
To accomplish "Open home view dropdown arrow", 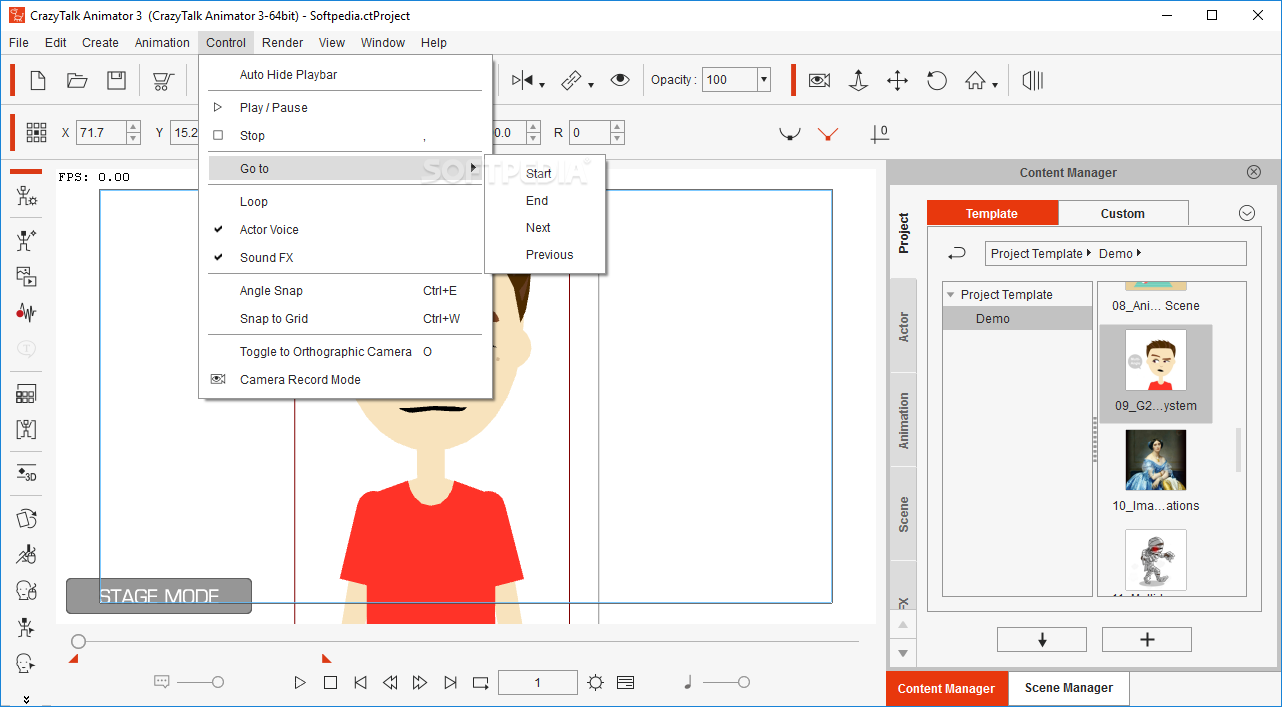I will 994,85.
